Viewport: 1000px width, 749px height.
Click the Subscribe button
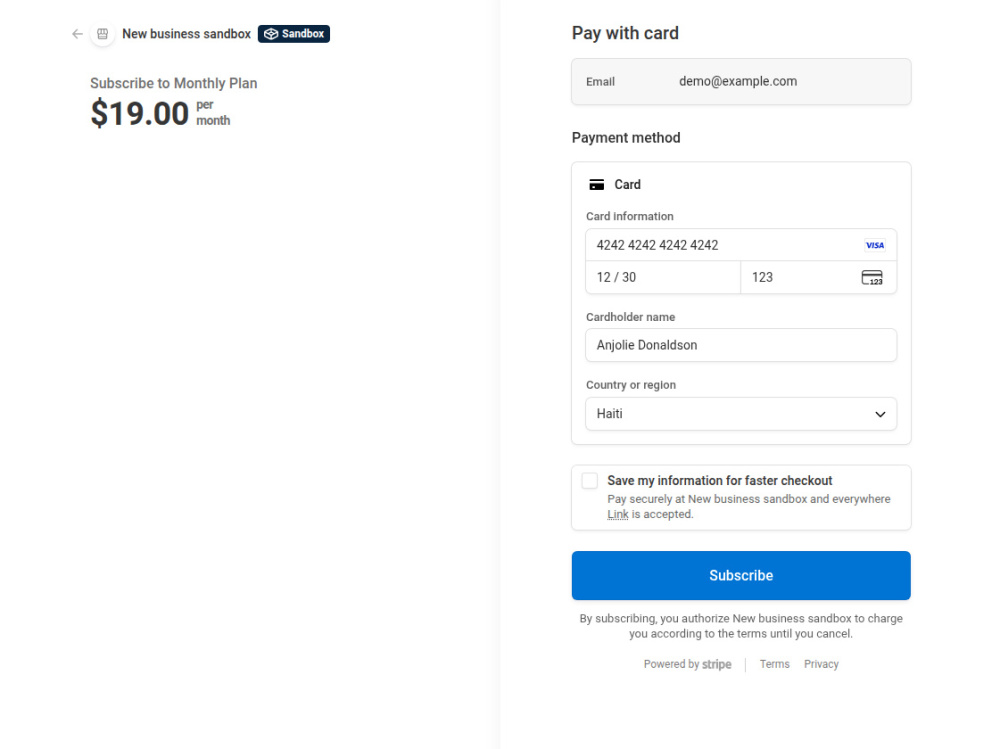tap(740, 575)
